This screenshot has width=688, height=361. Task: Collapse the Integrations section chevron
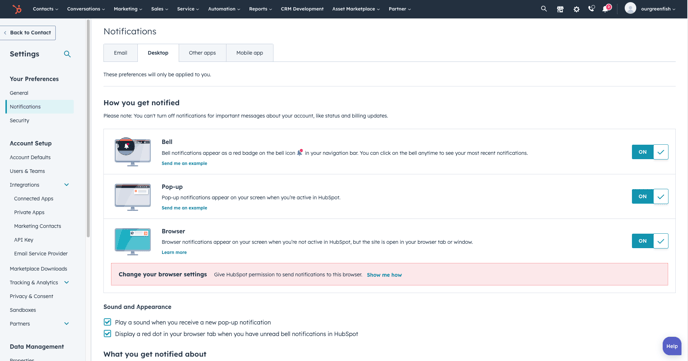[67, 185]
